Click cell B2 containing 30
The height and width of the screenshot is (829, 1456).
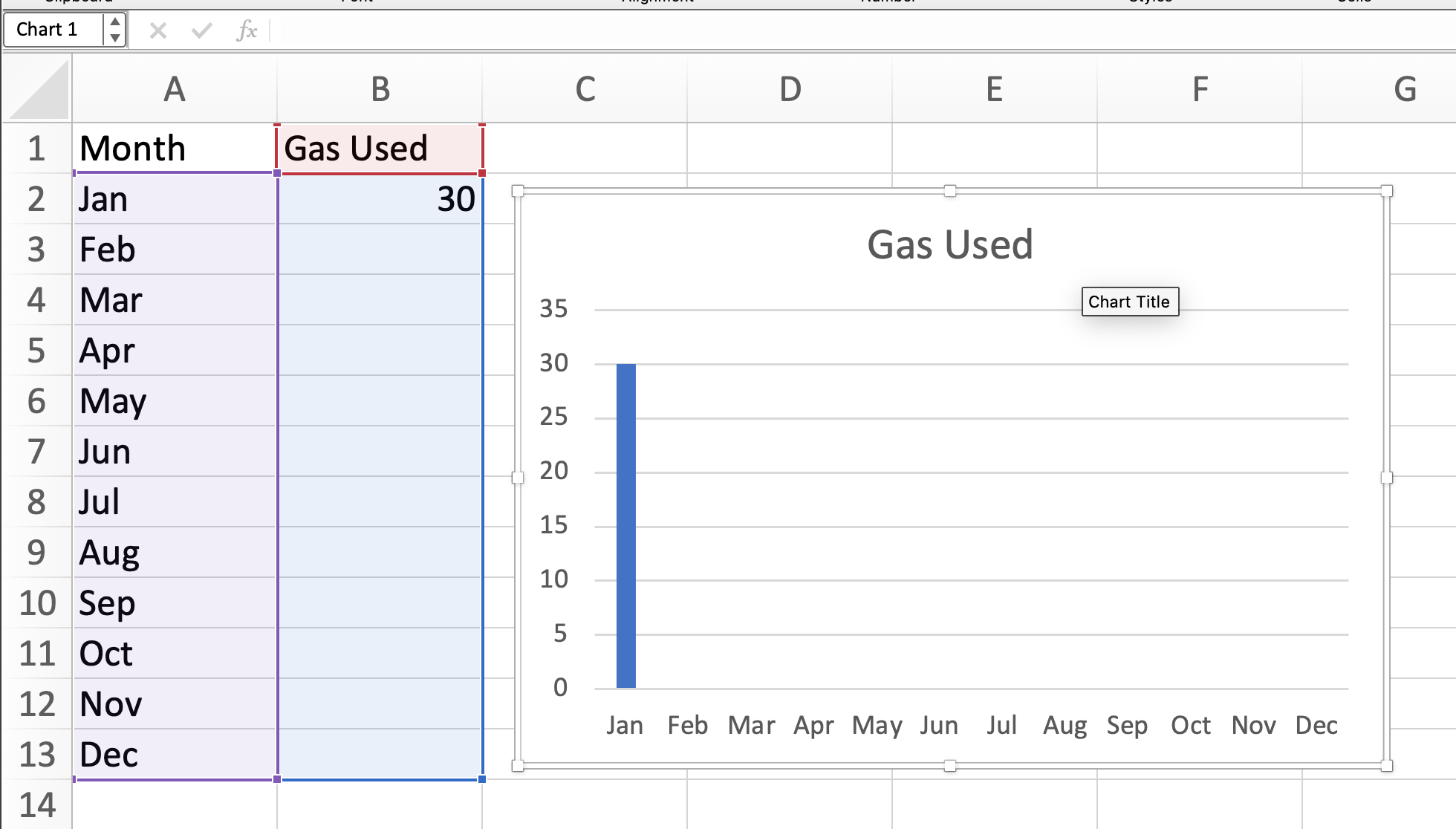pyautogui.click(x=380, y=199)
